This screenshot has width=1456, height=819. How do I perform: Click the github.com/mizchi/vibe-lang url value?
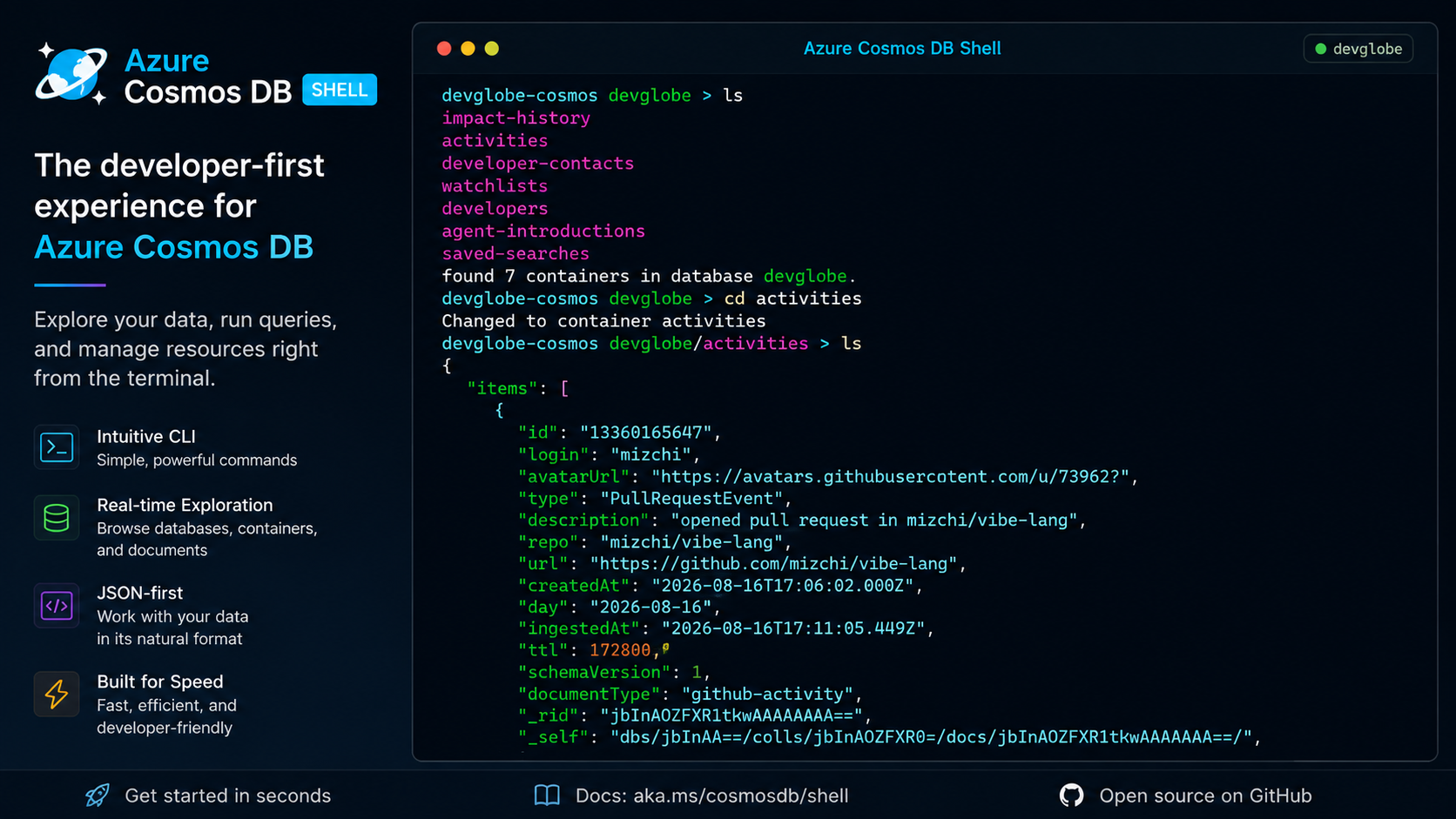pos(773,563)
